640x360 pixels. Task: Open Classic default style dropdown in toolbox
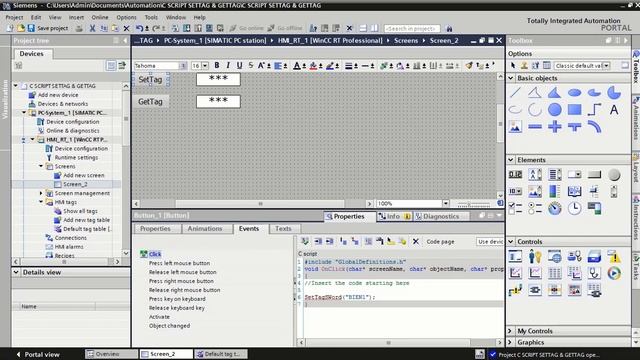click(x=607, y=66)
